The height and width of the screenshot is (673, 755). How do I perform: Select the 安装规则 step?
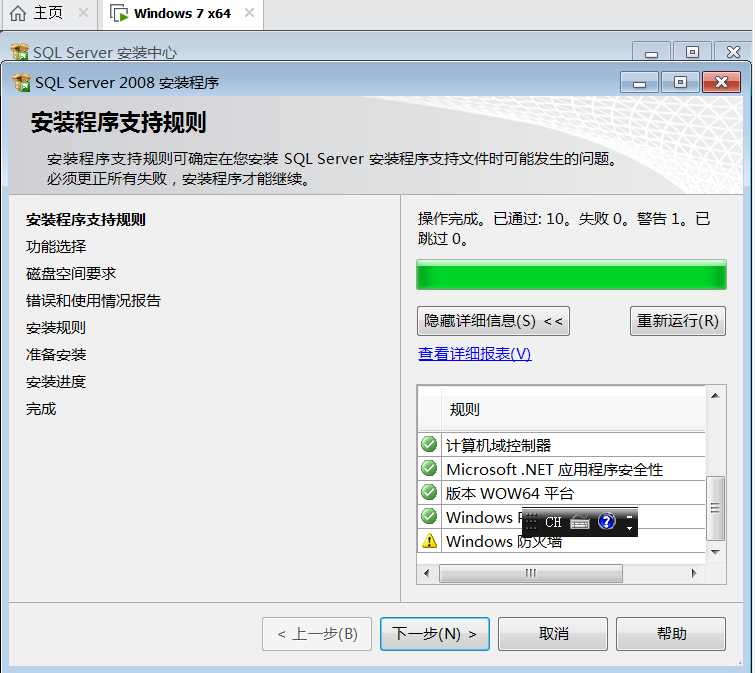pos(56,328)
